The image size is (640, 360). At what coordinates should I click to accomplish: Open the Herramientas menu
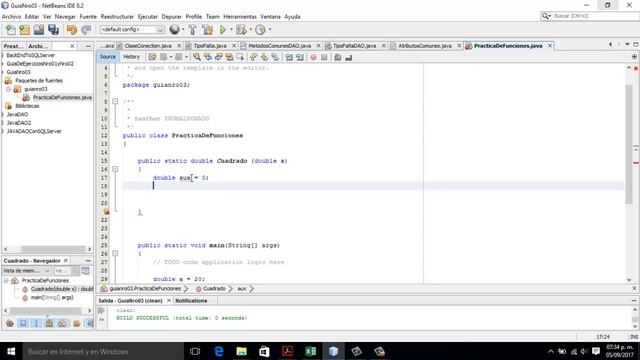click(240, 16)
